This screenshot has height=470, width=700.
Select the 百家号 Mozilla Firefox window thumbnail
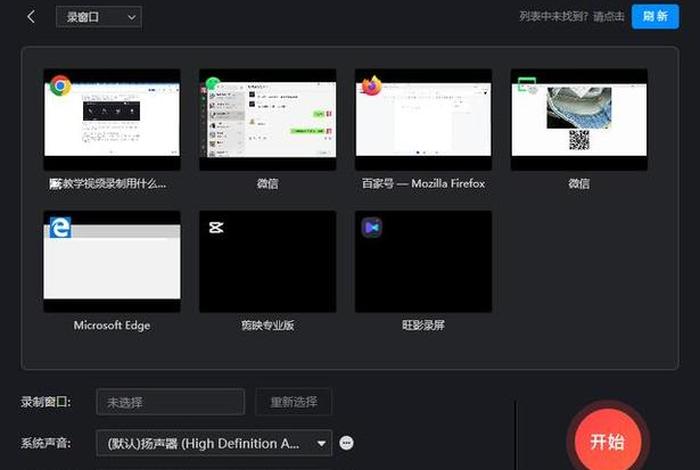click(423, 119)
